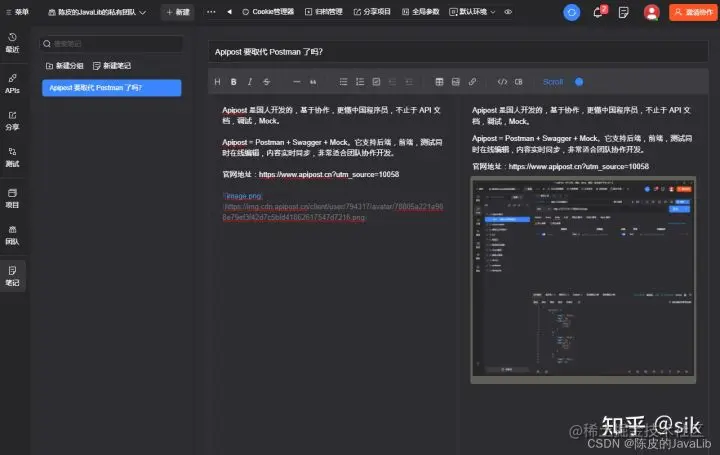Open the 测试 testing section in sidebar
Image resolution: width=720 pixels, height=455 pixels.
coord(12,157)
